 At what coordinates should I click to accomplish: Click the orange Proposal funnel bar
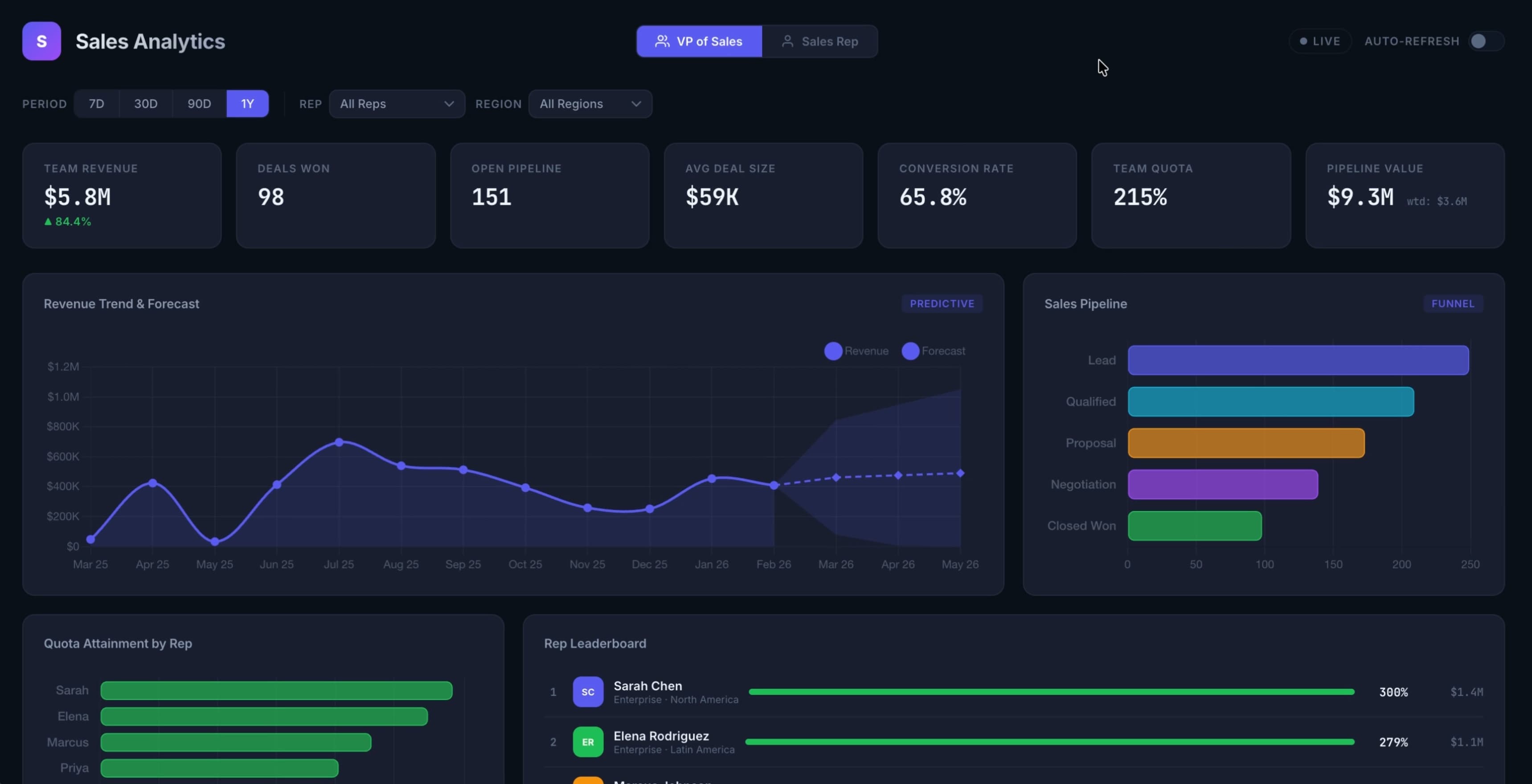1245,443
